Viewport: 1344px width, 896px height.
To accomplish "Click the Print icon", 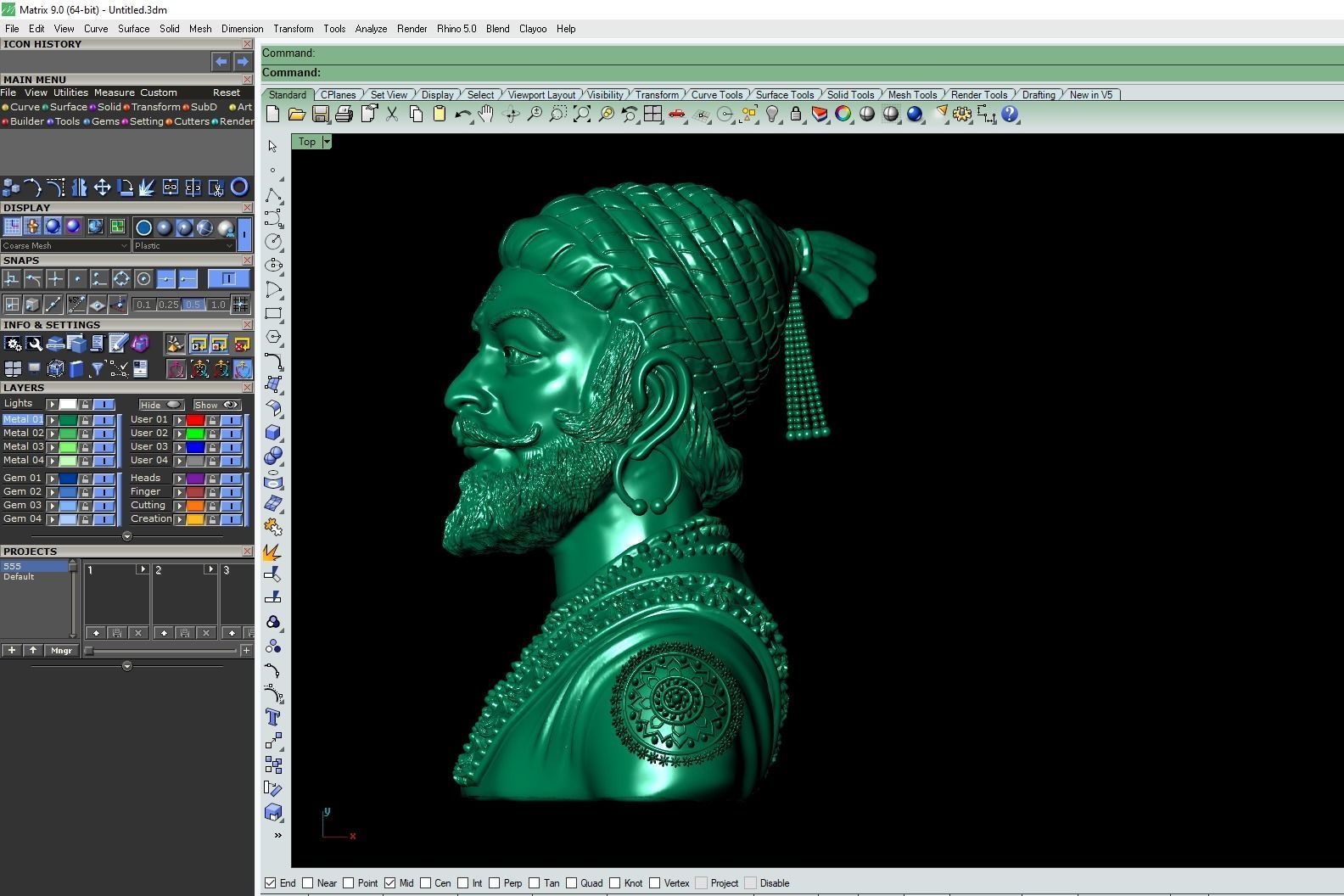I will [x=344, y=115].
